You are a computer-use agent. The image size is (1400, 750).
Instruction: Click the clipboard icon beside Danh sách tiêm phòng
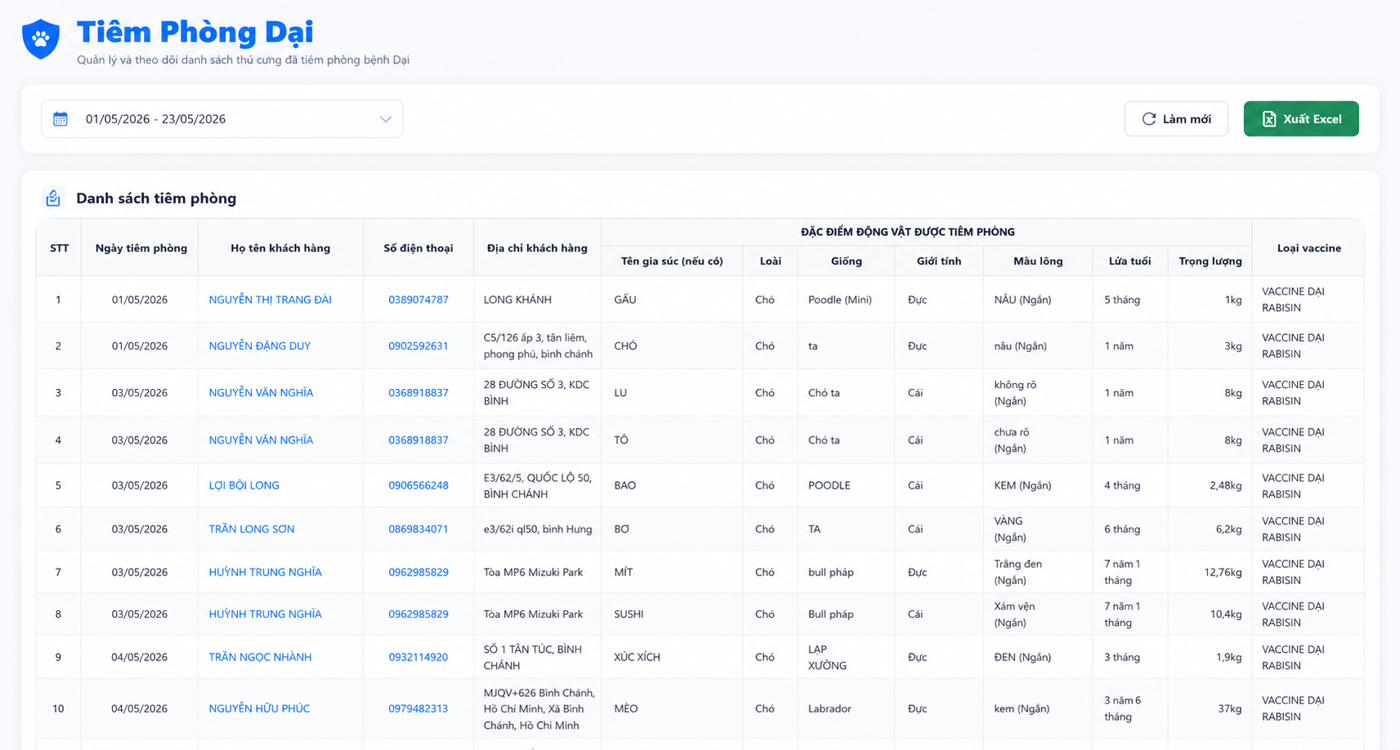click(x=54, y=198)
